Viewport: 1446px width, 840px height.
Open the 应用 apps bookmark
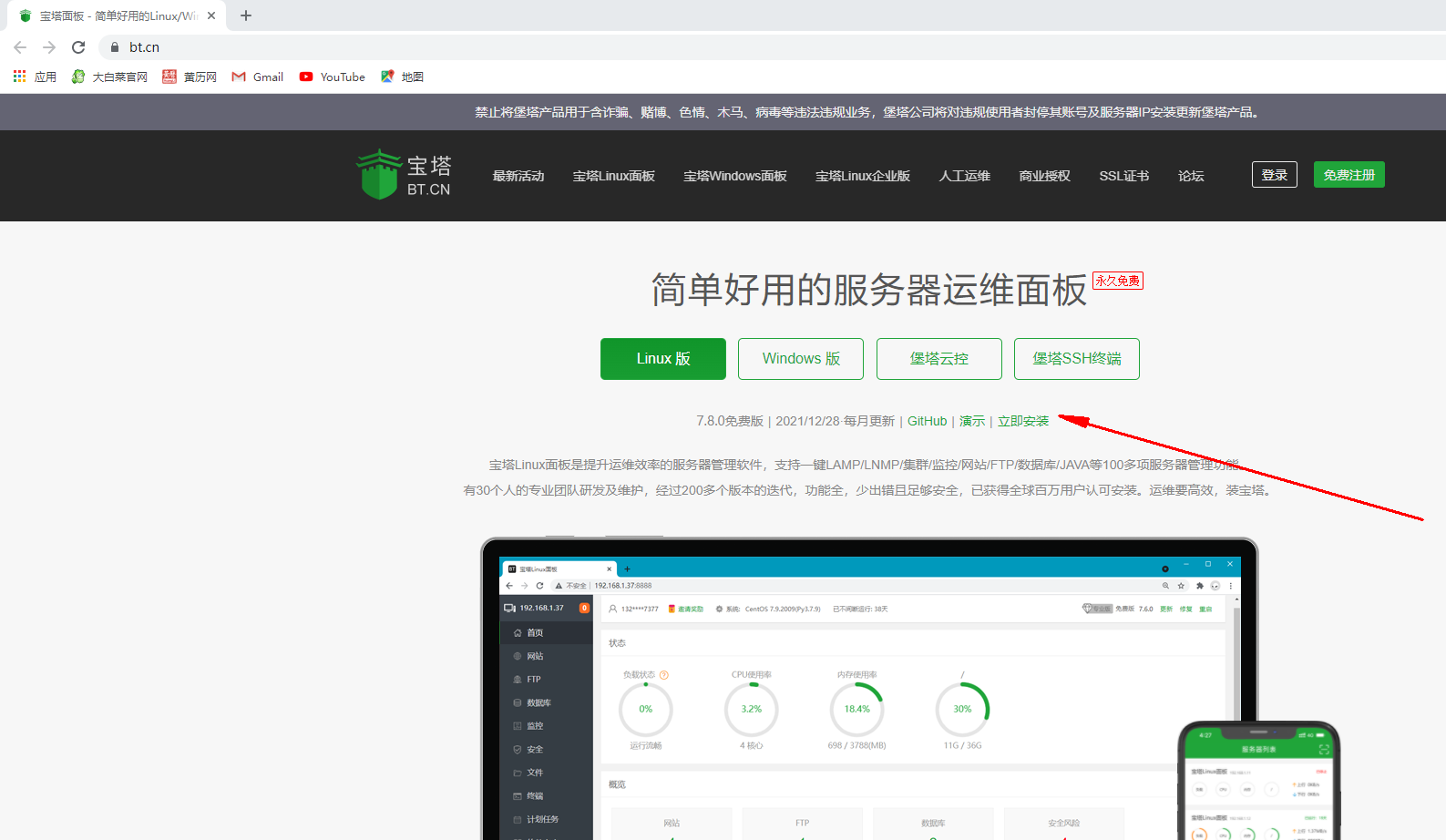coord(35,77)
